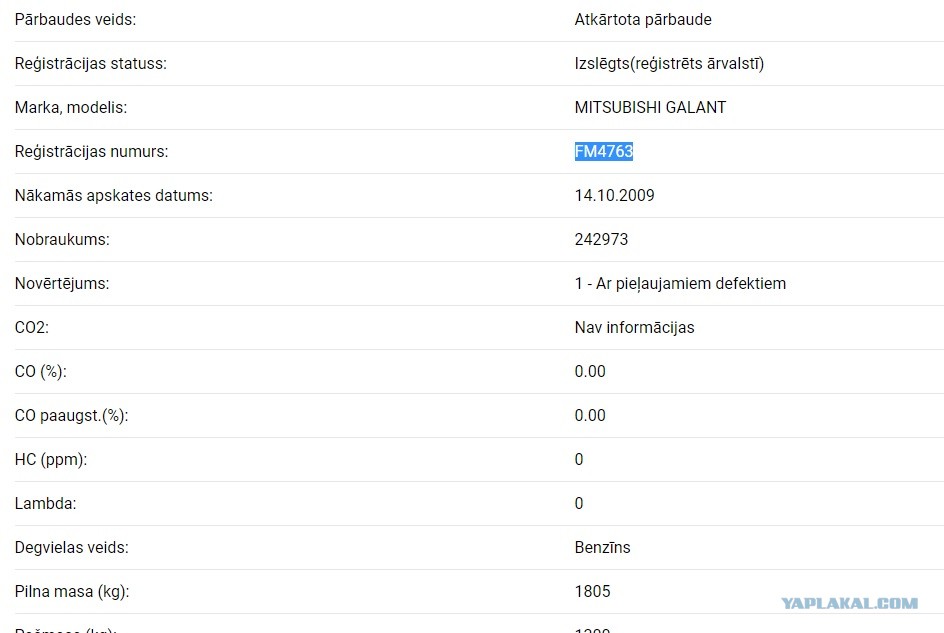The width and height of the screenshot is (944, 633).
Task: Click the 'Pilna masa (kg):' label
Action: [72, 591]
